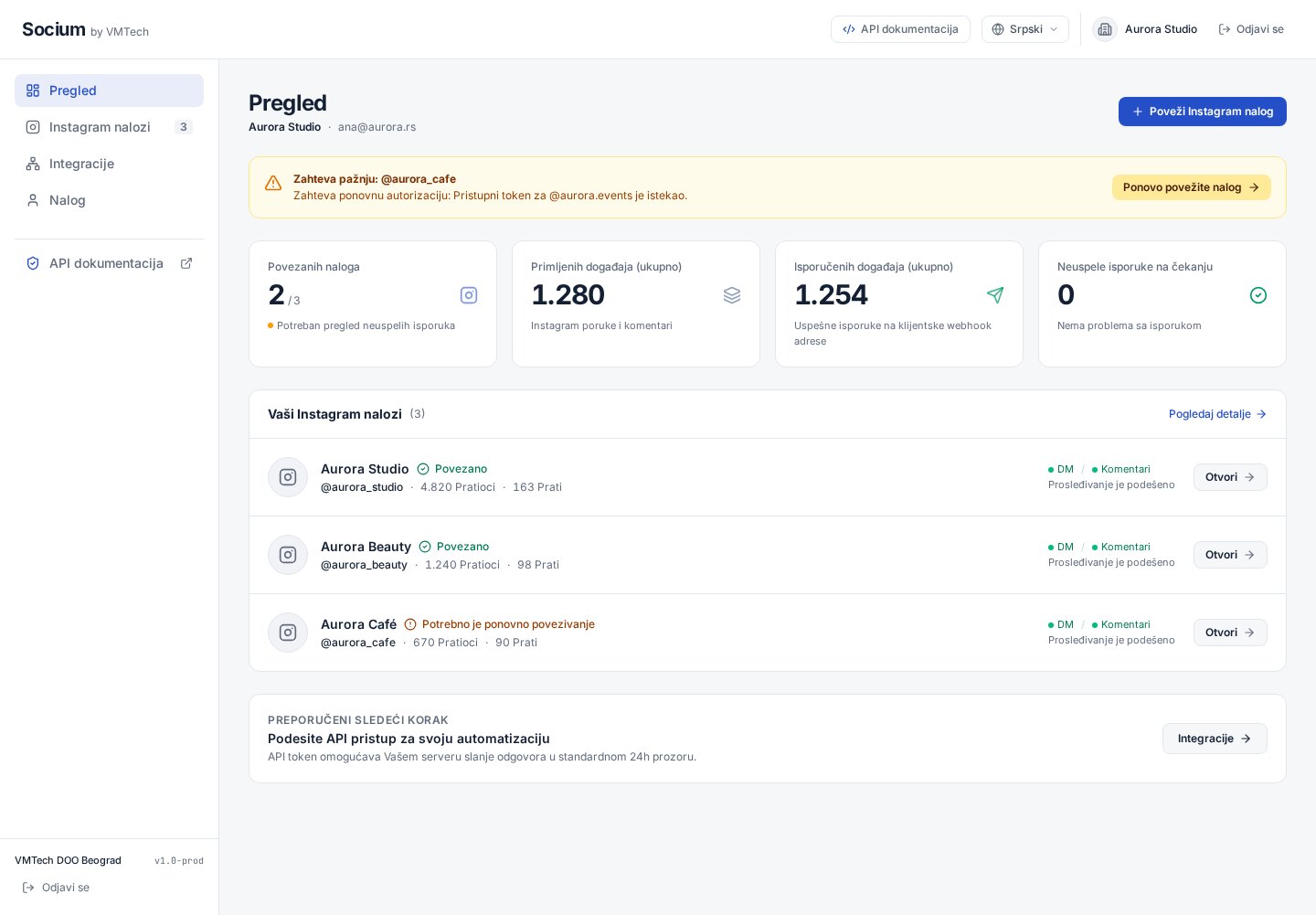Screen dimensions: 1316x915
Task: Click the Aurora Studio building avatar icon
Action: click(x=1105, y=29)
